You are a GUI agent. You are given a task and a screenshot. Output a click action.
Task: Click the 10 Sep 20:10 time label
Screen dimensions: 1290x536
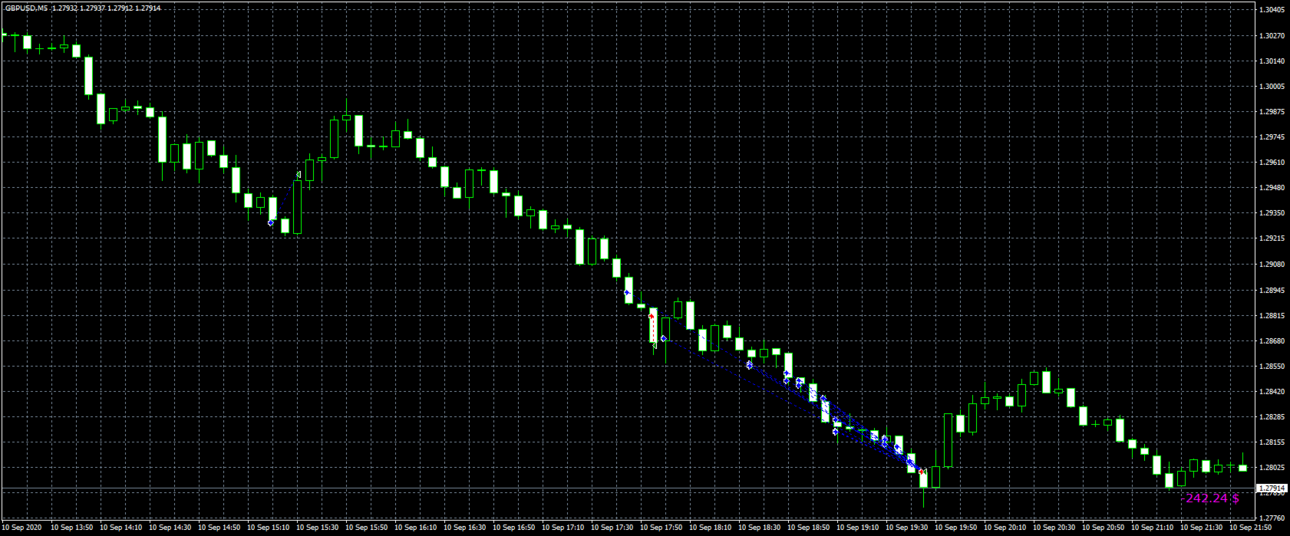pyautogui.click(x=1004, y=527)
